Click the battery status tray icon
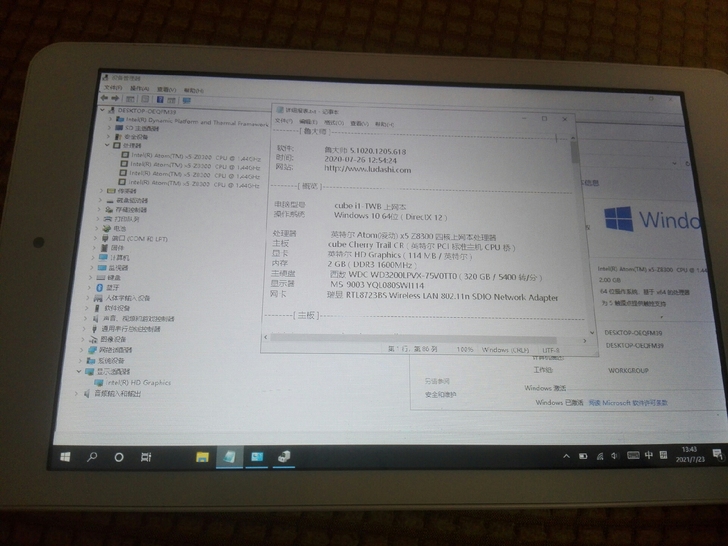 pos(583,456)
